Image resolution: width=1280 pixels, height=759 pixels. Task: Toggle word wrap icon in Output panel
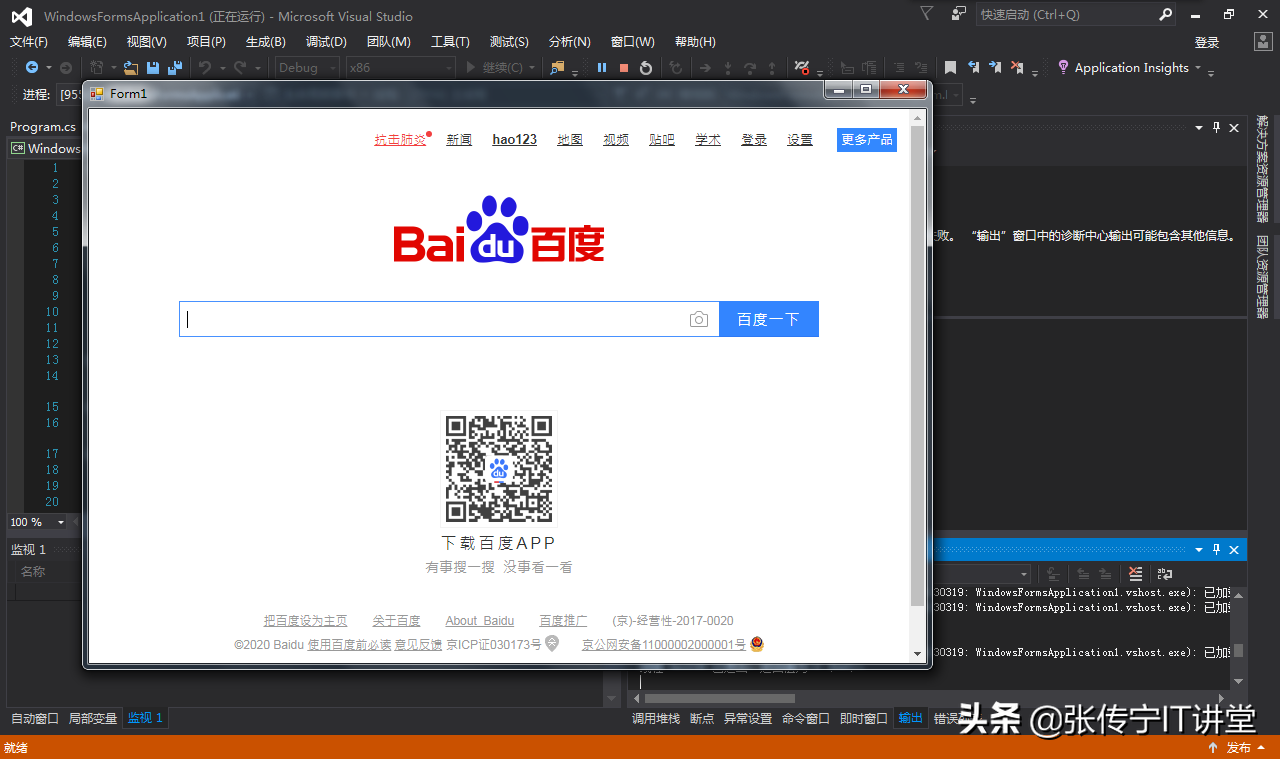(1165, 574)
